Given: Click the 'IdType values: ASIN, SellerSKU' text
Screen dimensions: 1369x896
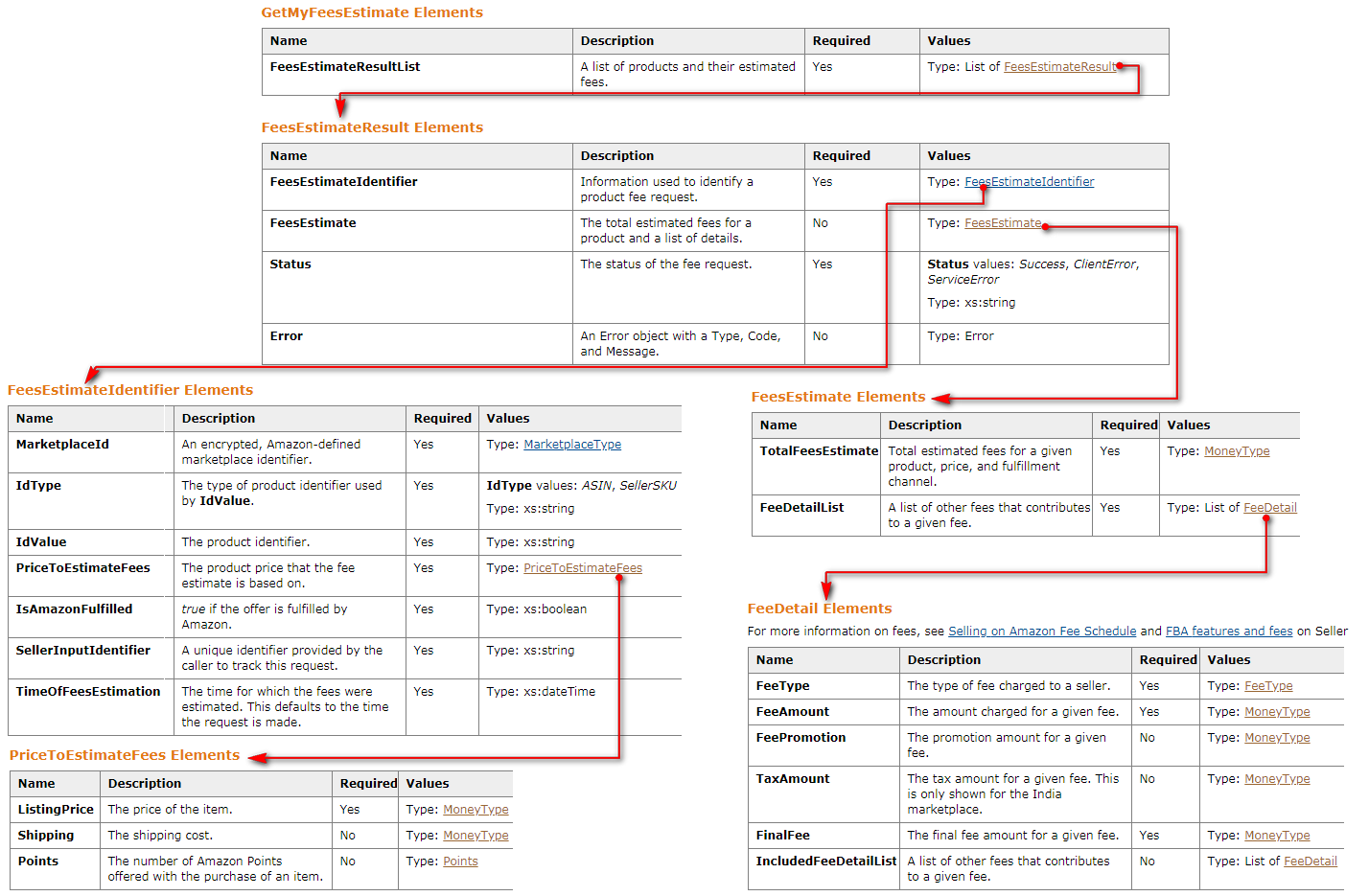Looking at the screenshot, I should coord(581,486).
